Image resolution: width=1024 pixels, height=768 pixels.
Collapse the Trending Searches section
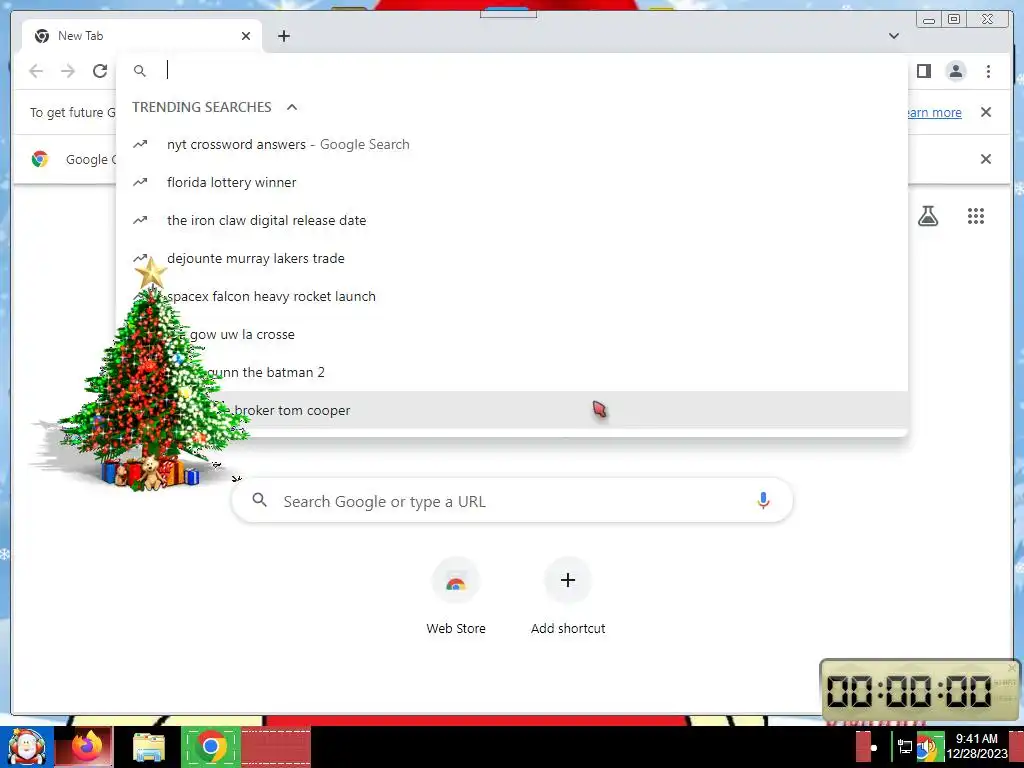292,107
